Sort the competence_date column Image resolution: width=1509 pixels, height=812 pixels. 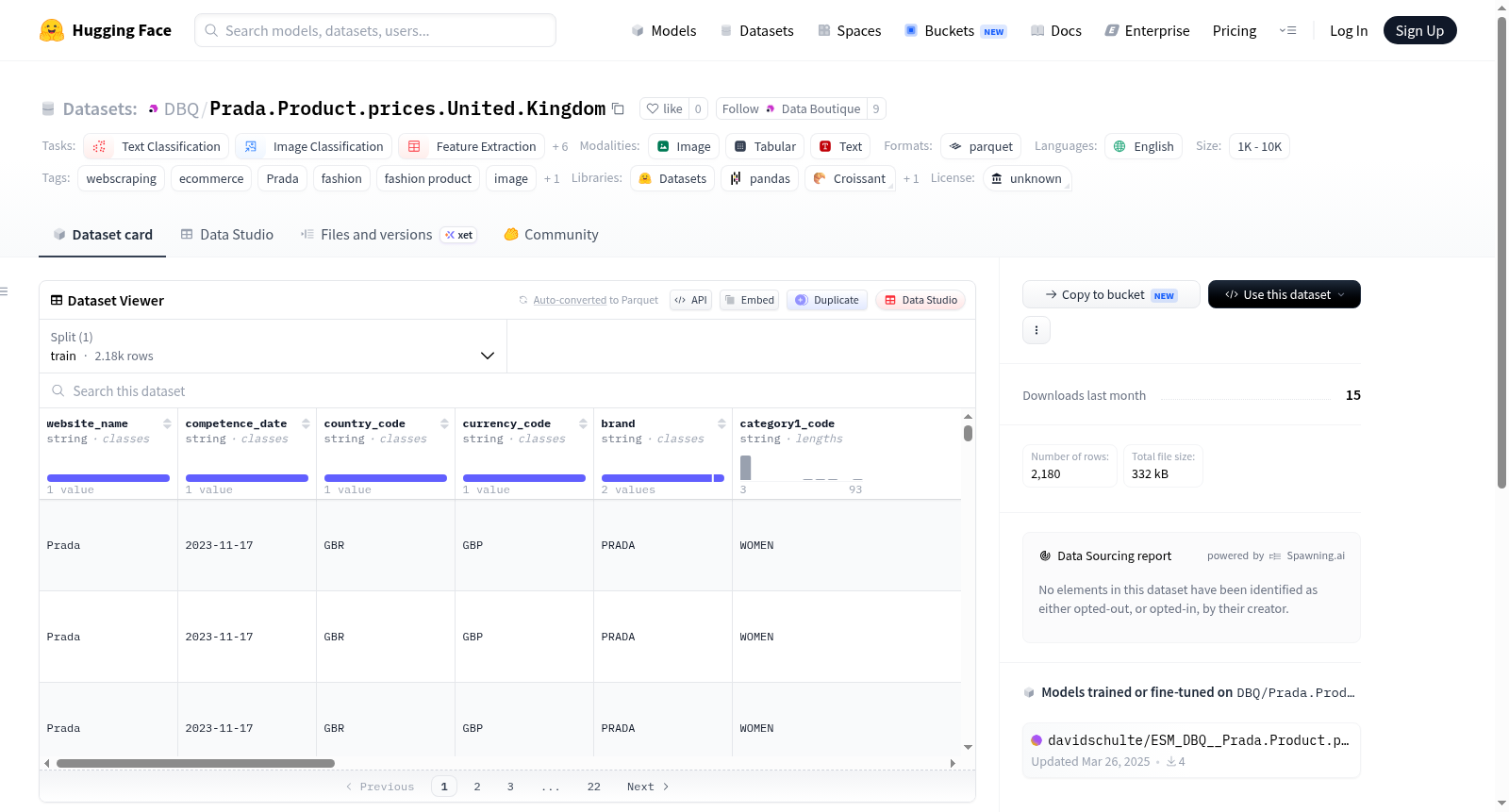pyautogui.click(x=306, y=423)
